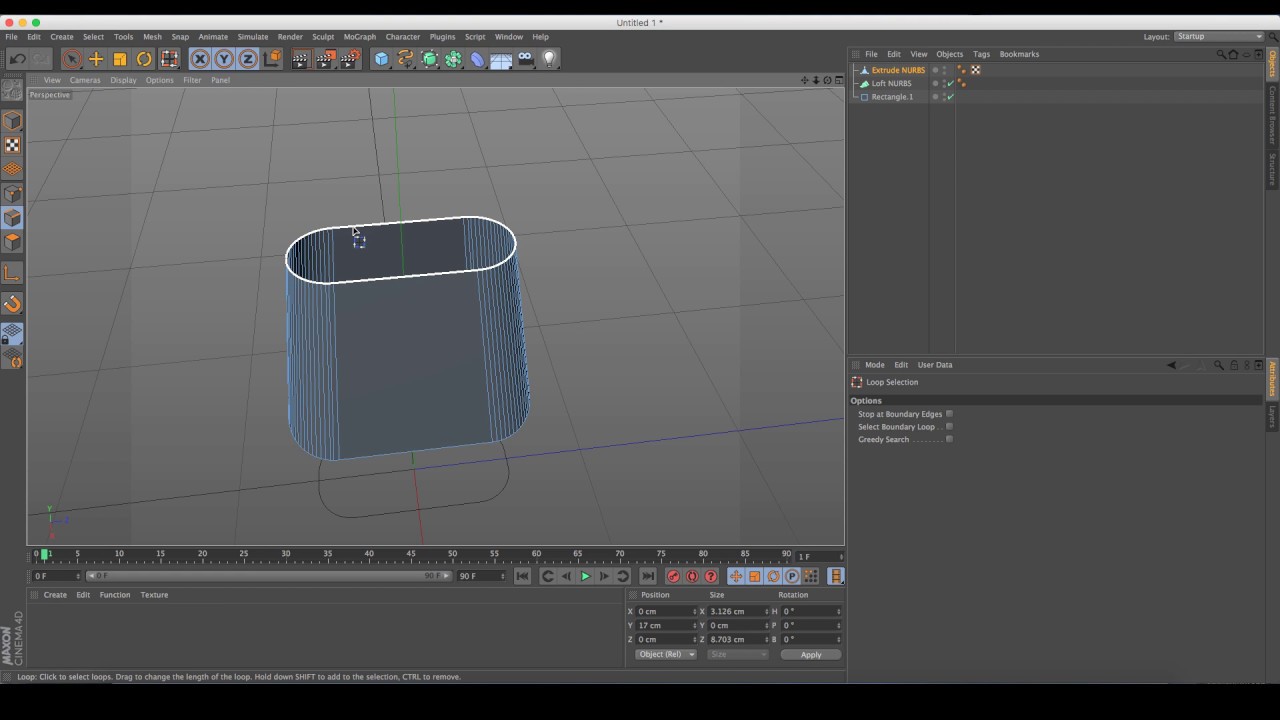Viewport: 1280px width, 720px height.
Task: Open the MoGraph menu
Action: (360, 37)
